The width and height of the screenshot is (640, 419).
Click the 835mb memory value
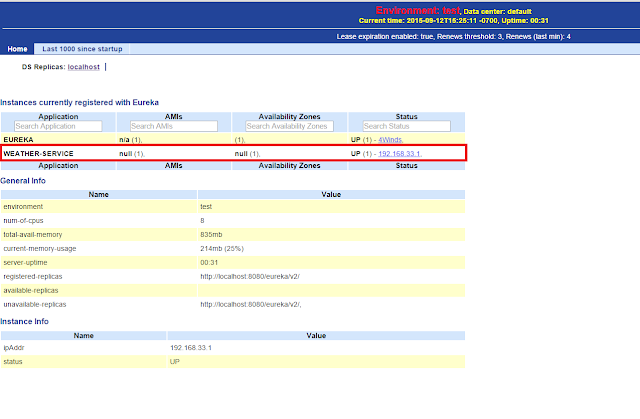[211, 235]
